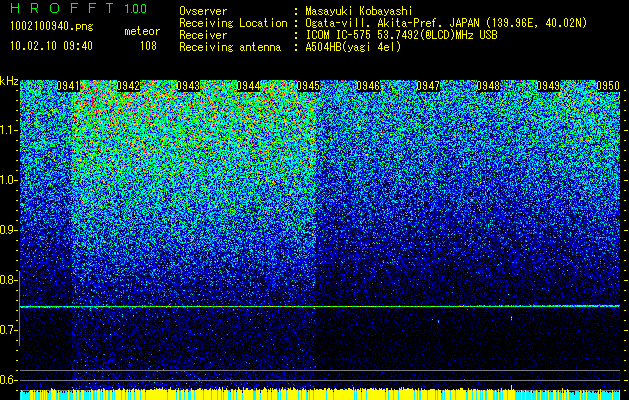This screenshot has width=629, height=400.
Task: Select the meteor count value '108'
Action: (148, 46)
